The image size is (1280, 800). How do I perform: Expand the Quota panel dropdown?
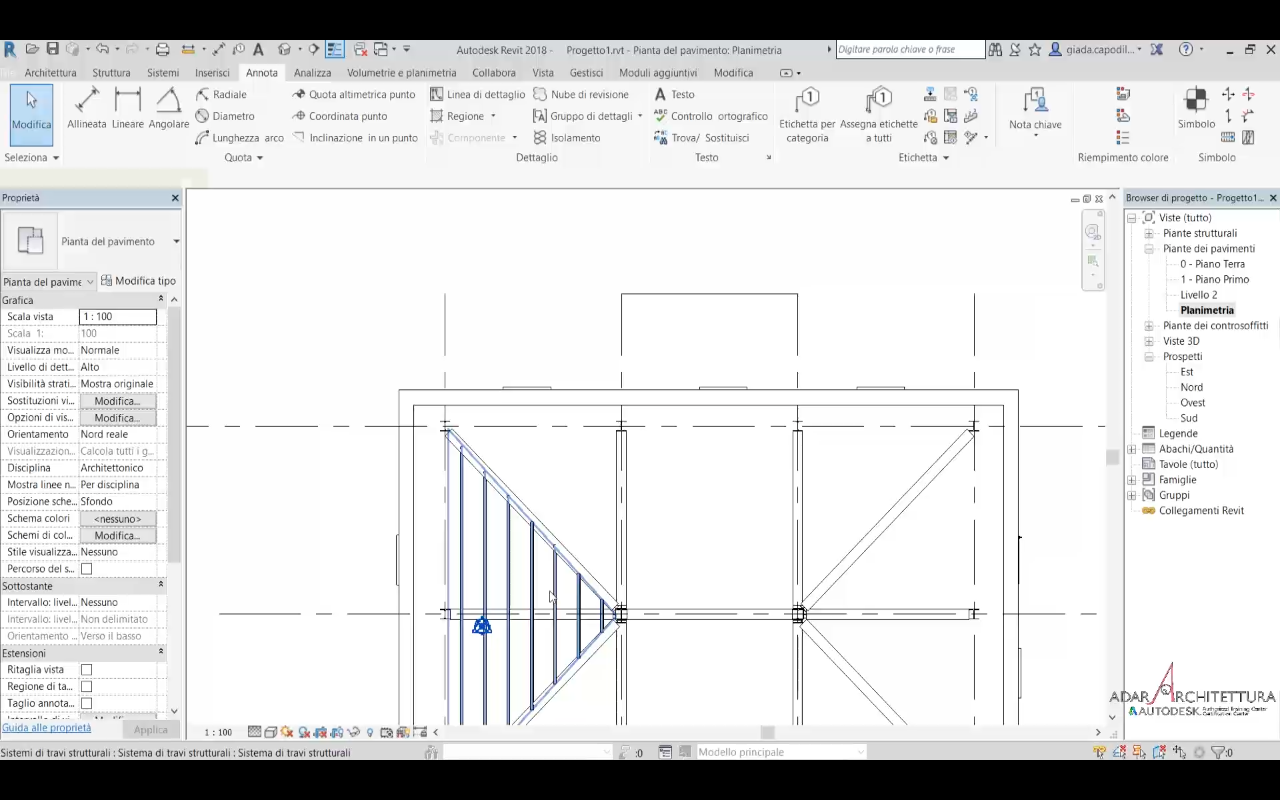click(x=259, y=158)
